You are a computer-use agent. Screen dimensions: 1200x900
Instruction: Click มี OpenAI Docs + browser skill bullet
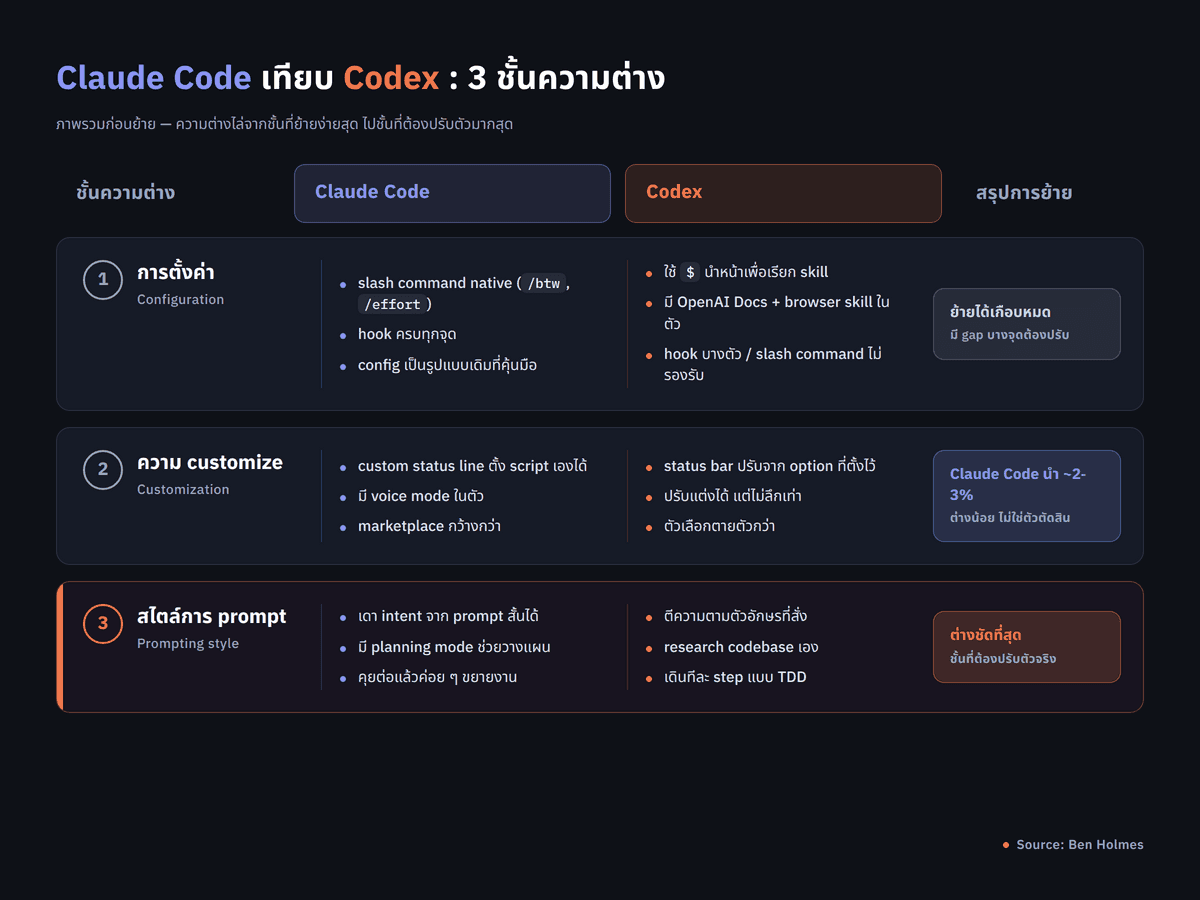point(776,313)
